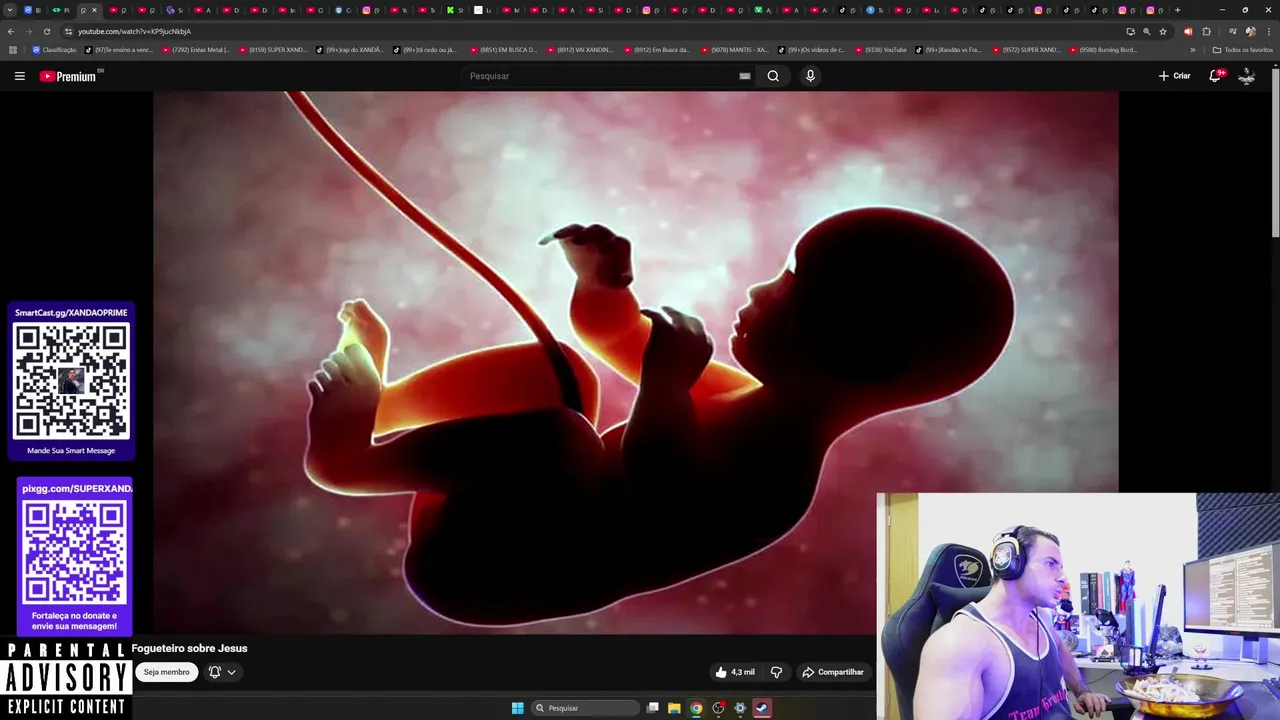The image size is (1280, 720).
Task: Click the YouTube search magnifier button
Action: (x=773, y=76)
